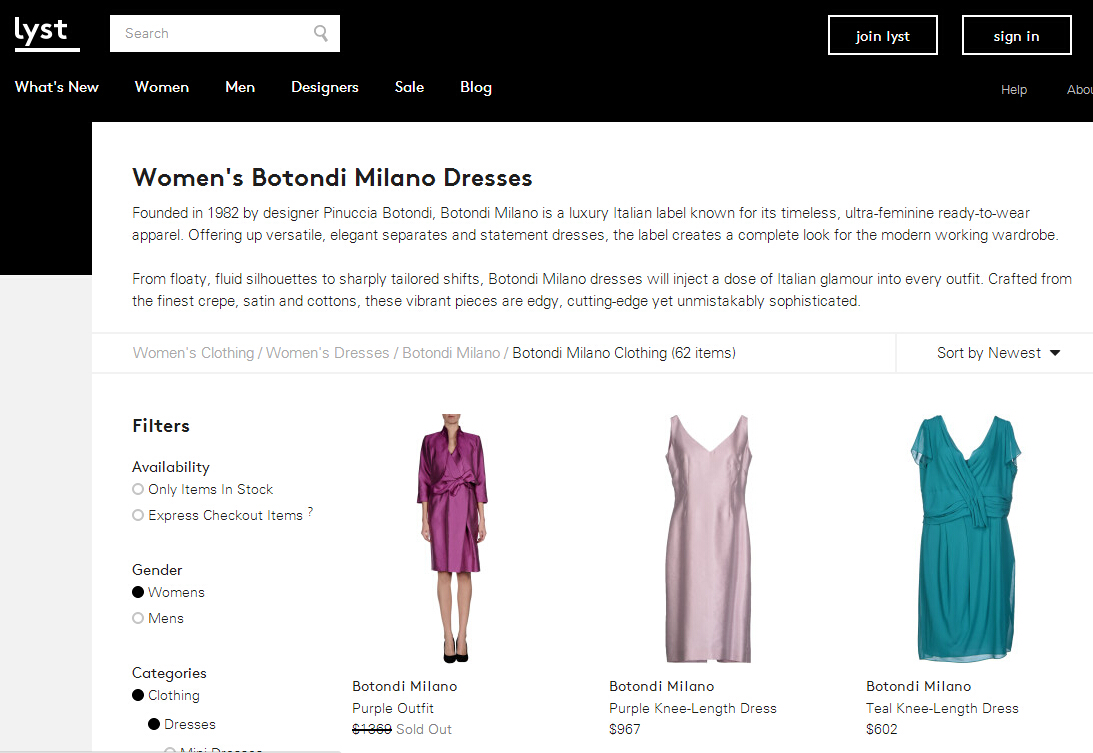Click the Teal Knee-Length Dress title

[942, 708]
